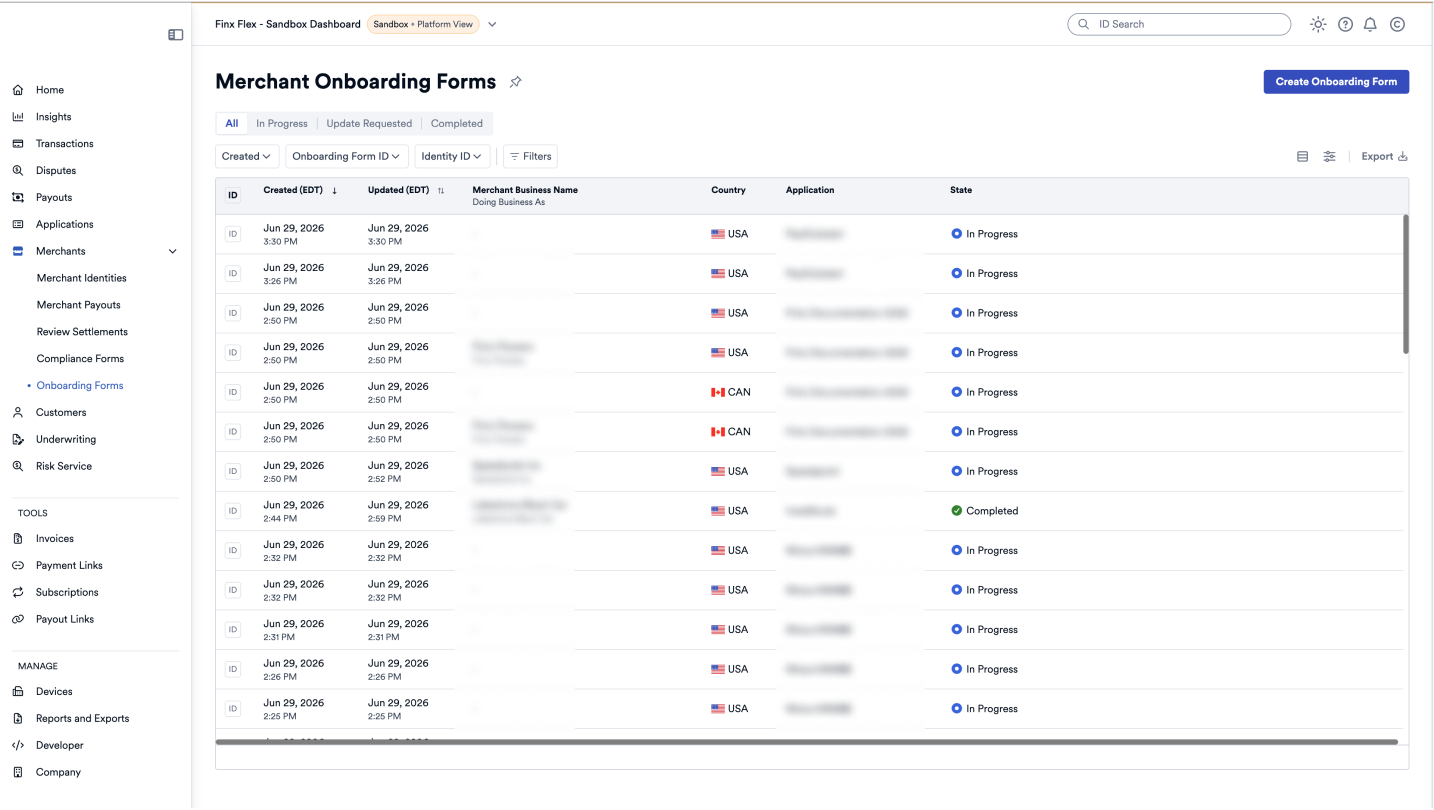Select Onboarding Forms submenu item

pos(80,386)
